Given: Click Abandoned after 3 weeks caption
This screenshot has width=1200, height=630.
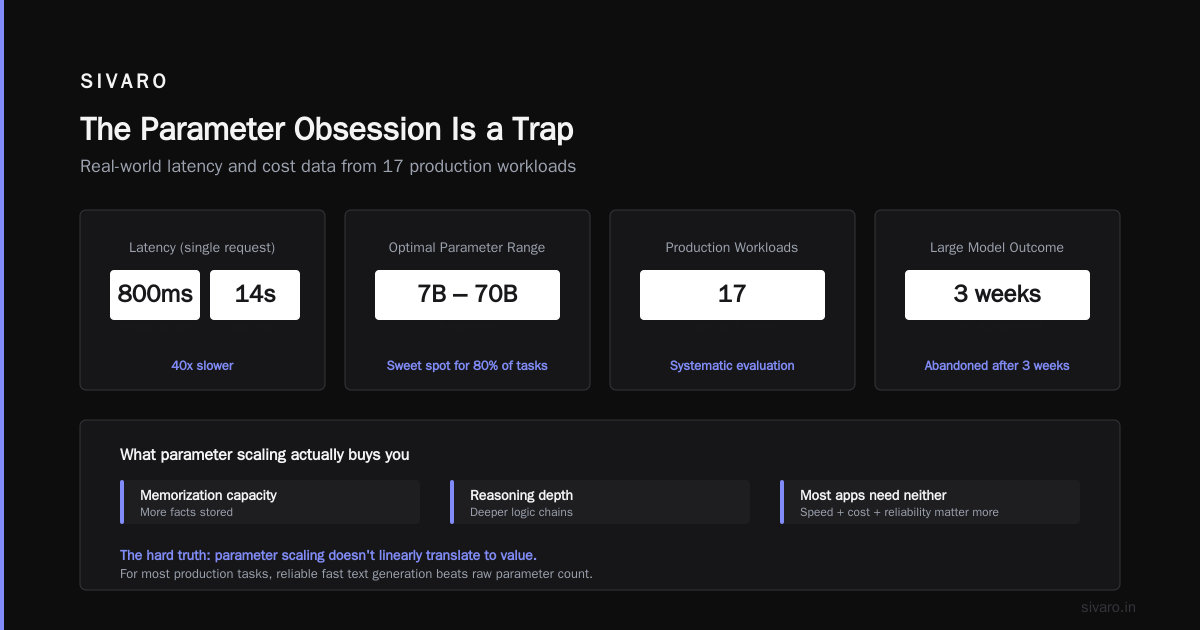Looking at the screenshot, I should pyautogui.click(x=997, y=366).
